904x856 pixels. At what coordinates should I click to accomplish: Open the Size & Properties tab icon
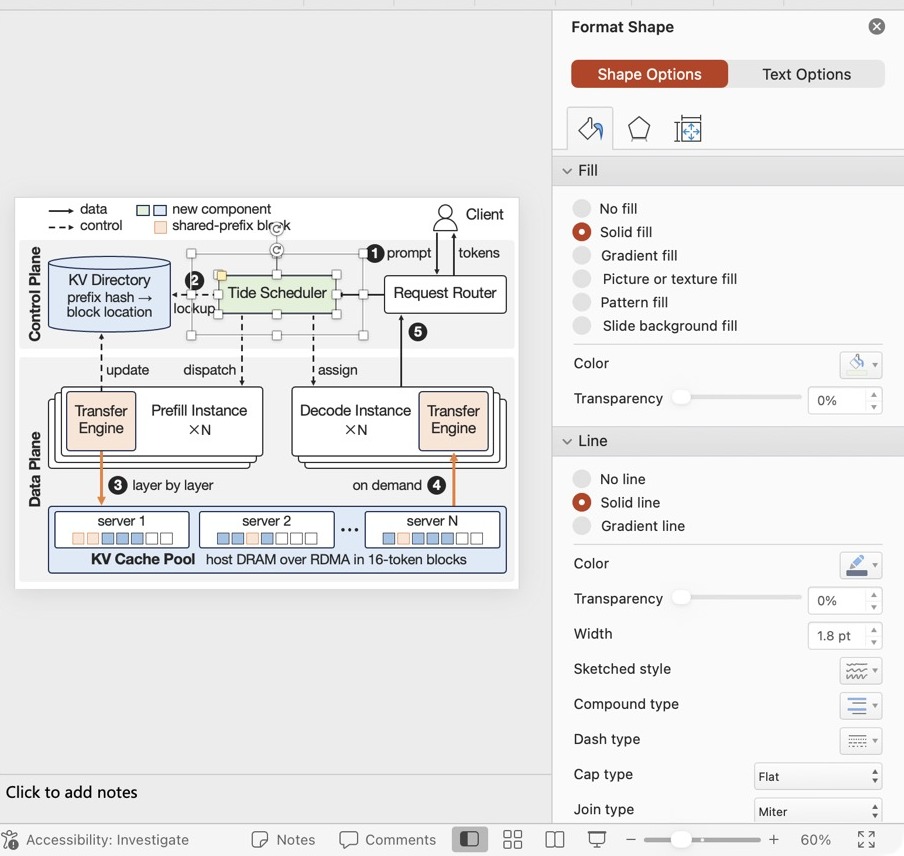pyautogui.click(x=688, y=129)
